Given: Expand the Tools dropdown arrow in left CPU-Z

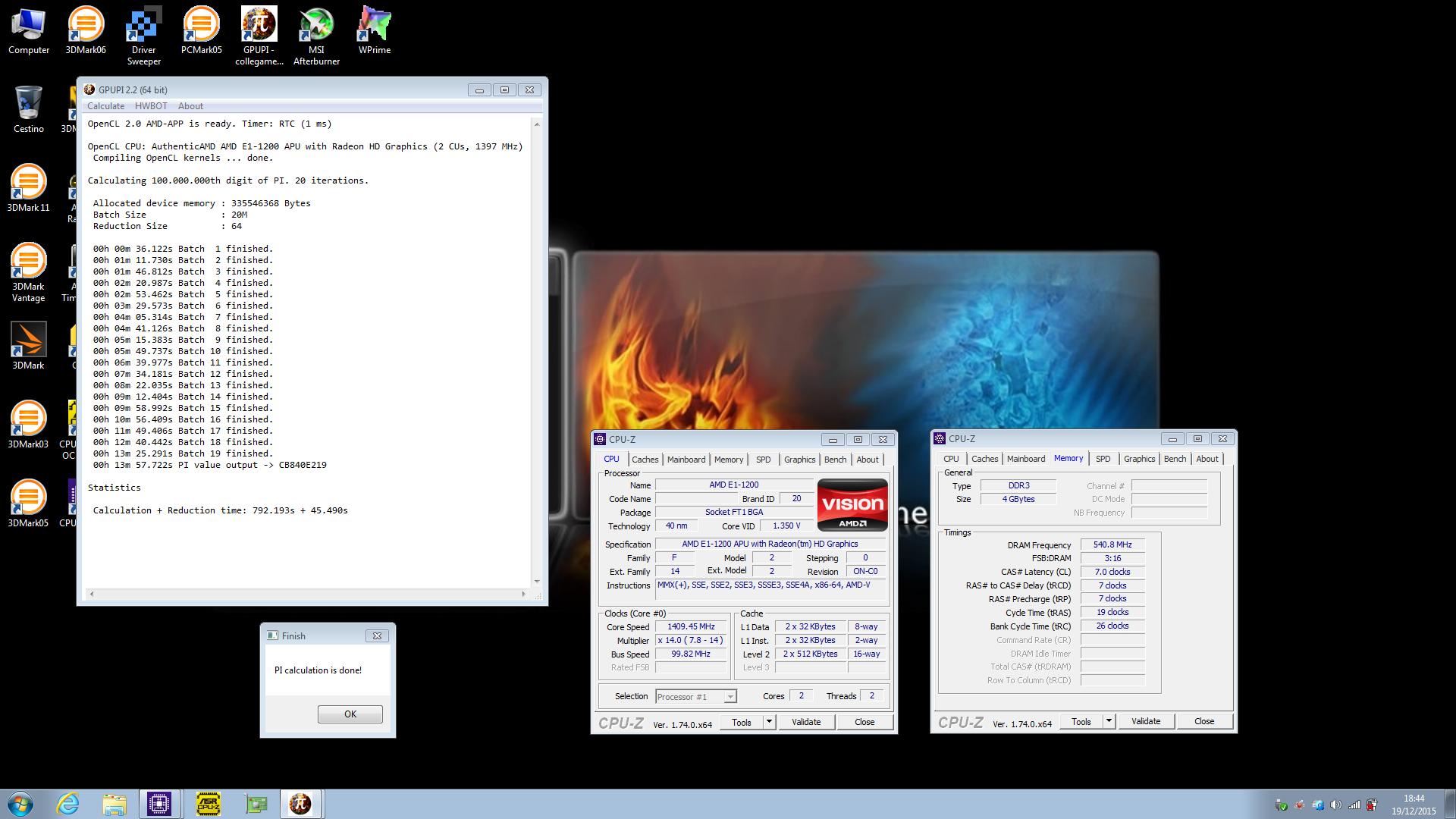Looking at the screenshot, I should 769,722.
